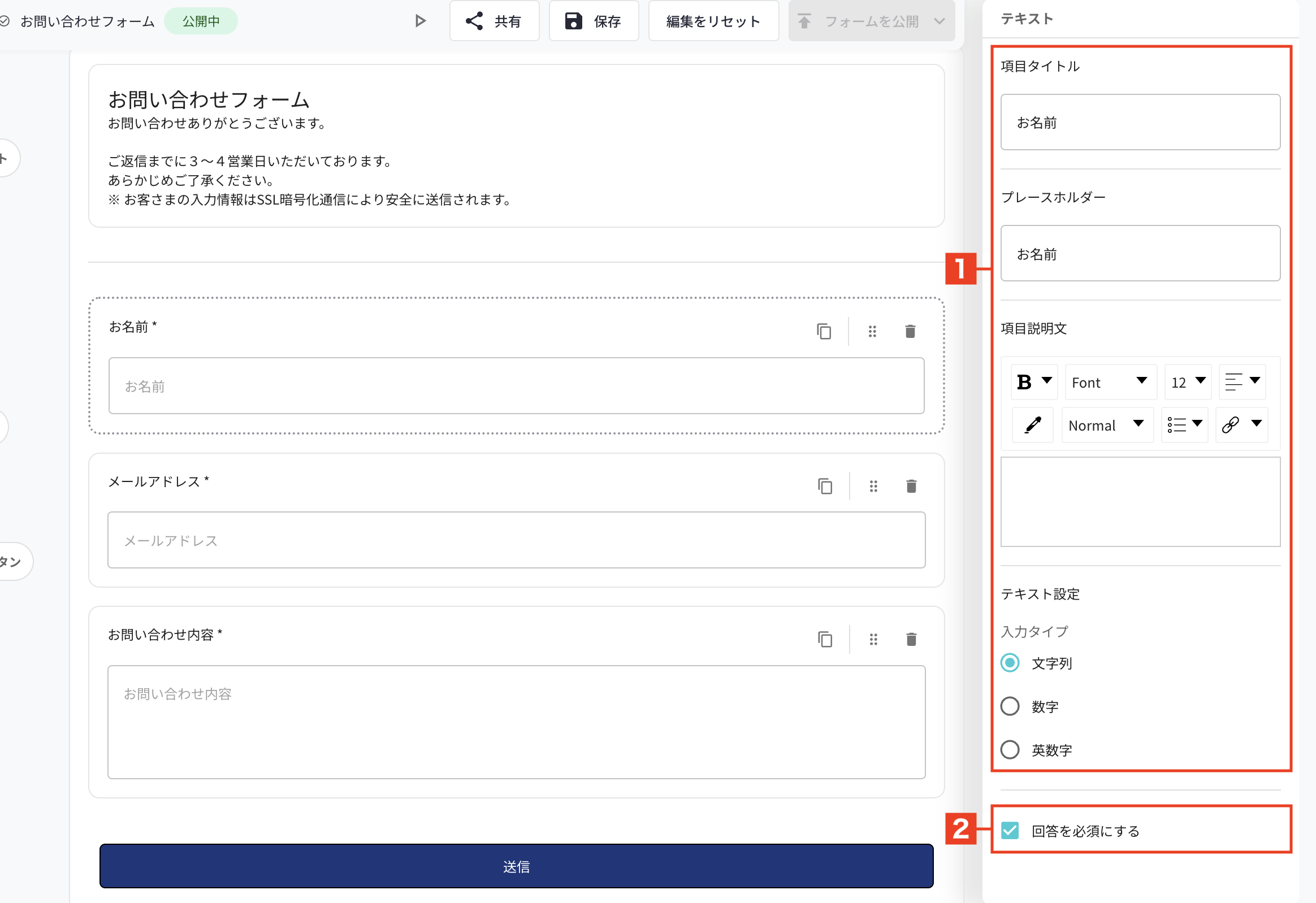This screenshot has height=903, width=1316.
Task: Click the drag handle of お問い合わせ内容 field
Action: tap(873, 639)
